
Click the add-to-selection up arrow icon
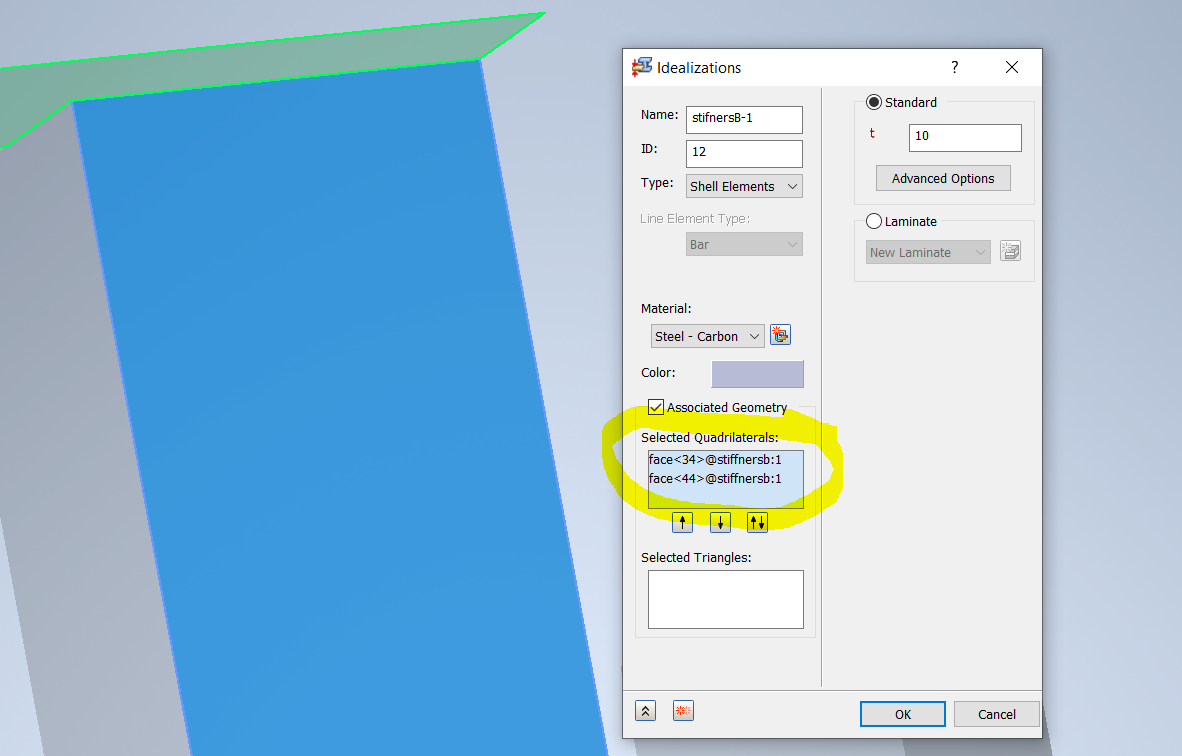[x=682, y=521]
